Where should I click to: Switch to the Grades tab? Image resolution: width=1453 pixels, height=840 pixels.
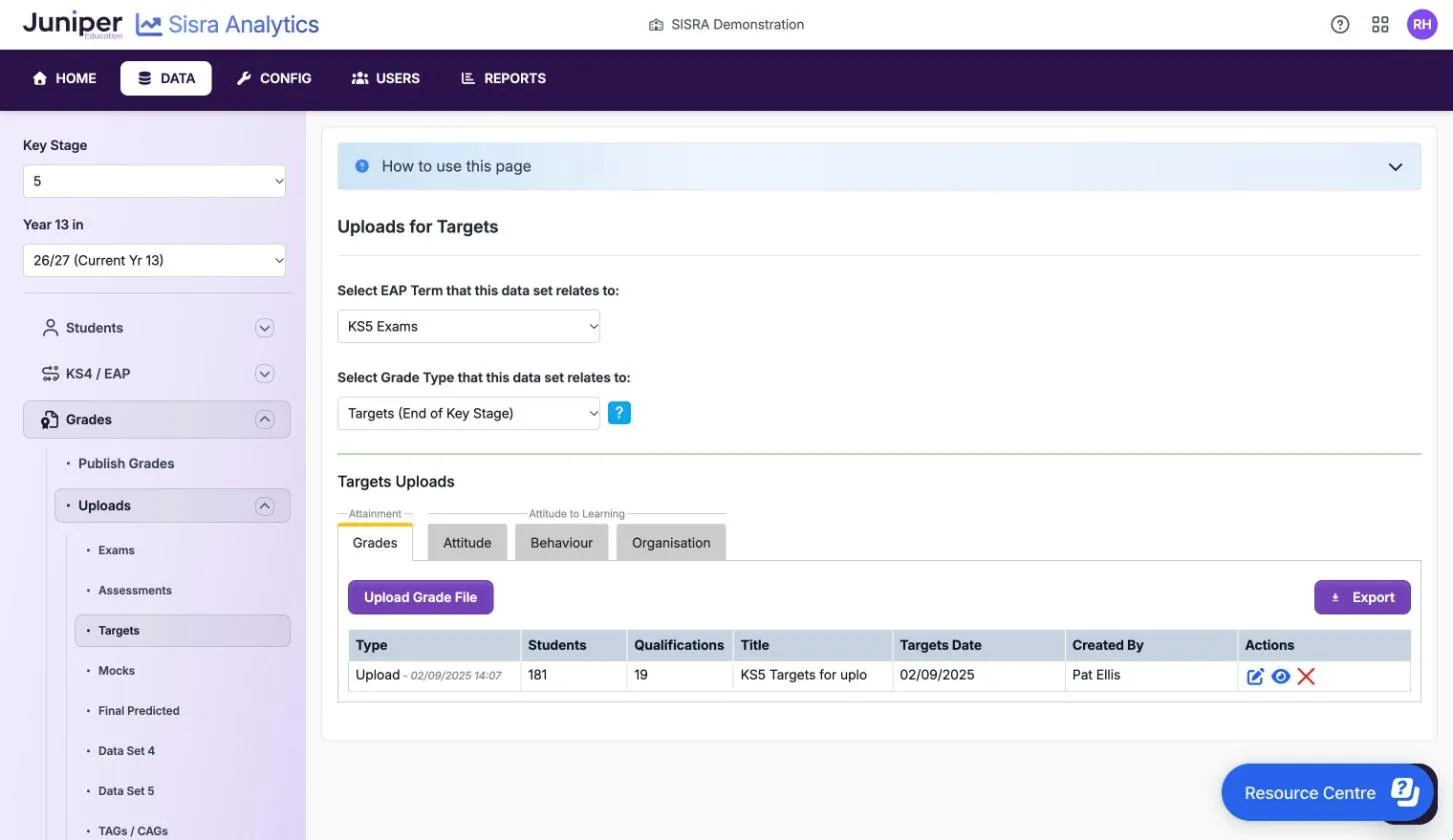[x=375, y=542]
